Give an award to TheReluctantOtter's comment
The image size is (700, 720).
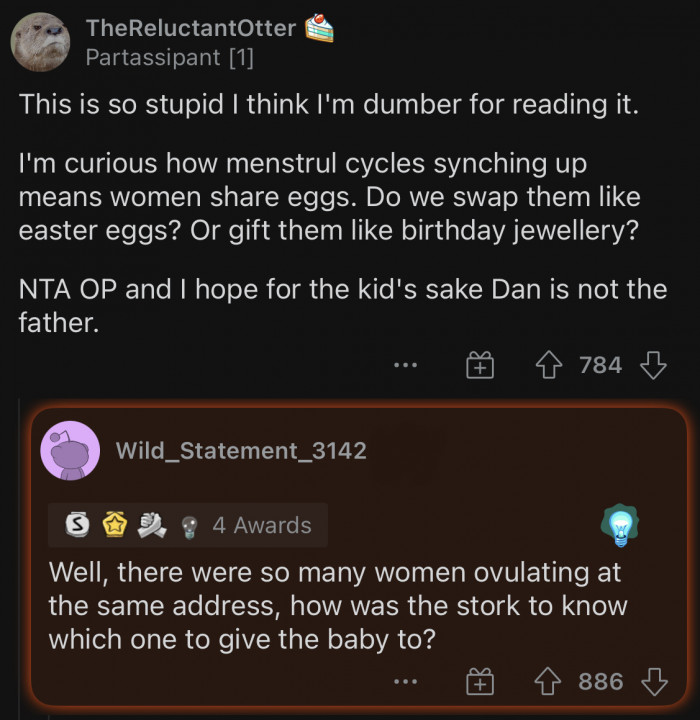coord(480,366)
